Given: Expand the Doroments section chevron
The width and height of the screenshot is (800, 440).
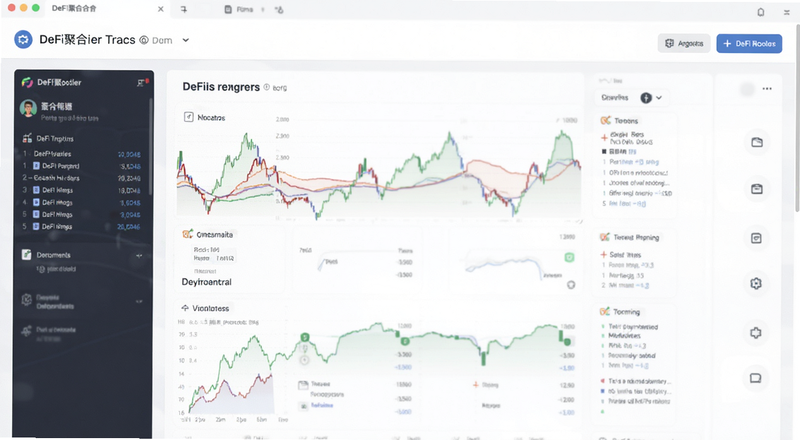Looking at the screenshot, I should coord(139,255).
